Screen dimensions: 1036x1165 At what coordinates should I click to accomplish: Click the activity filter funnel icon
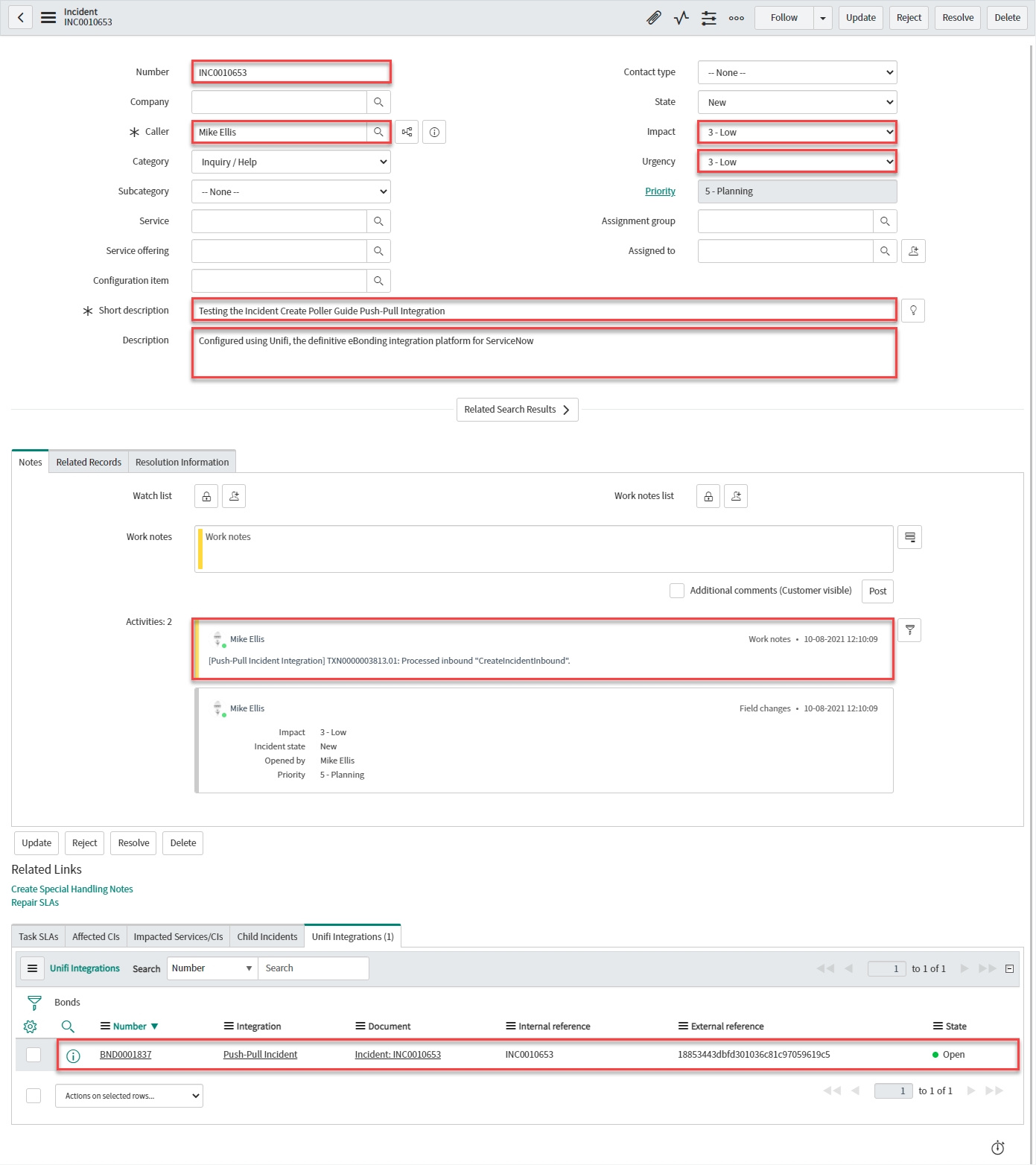click(x=909, y=630)
